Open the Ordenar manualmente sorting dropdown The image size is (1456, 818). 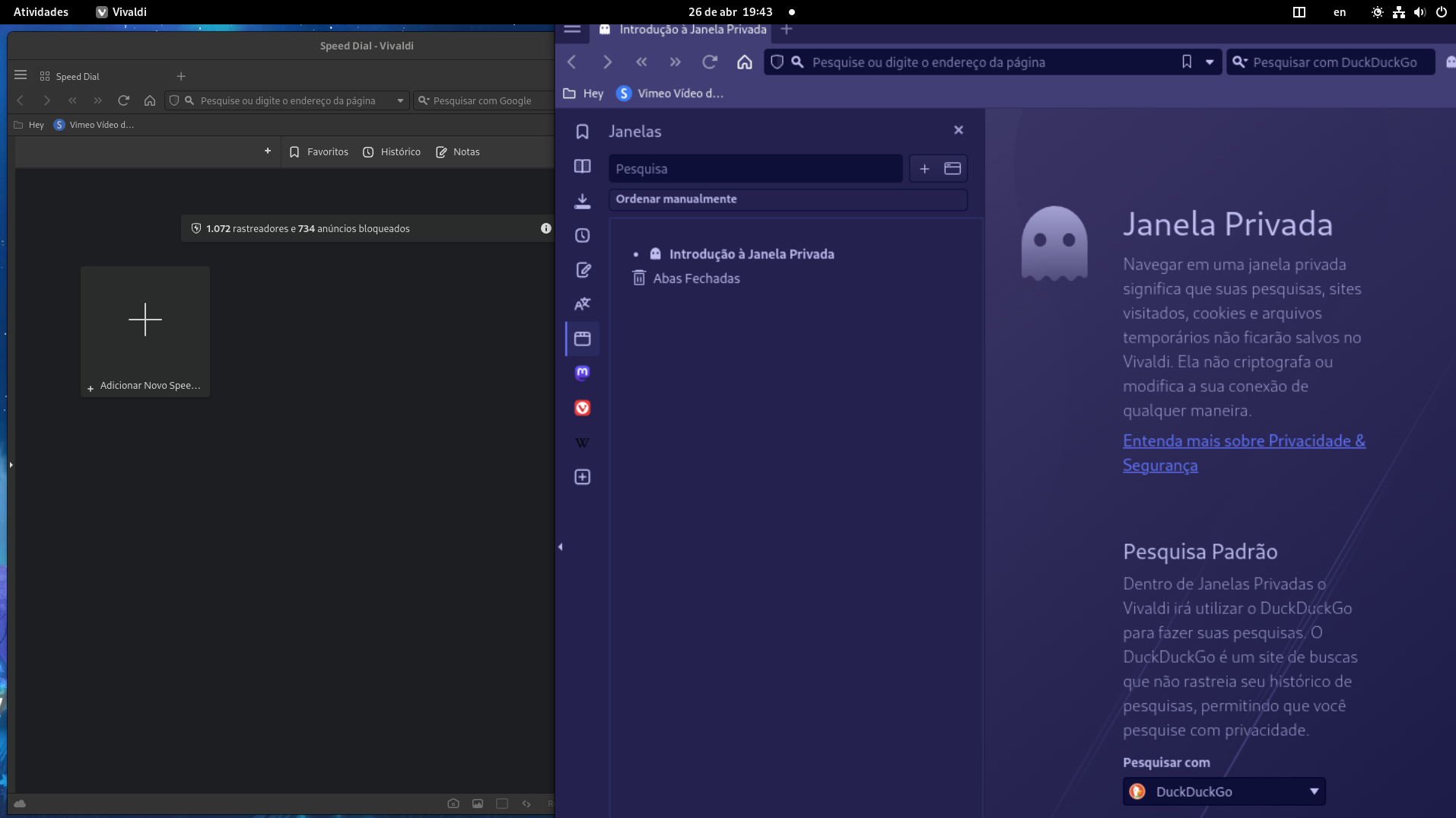click(788, 199)
